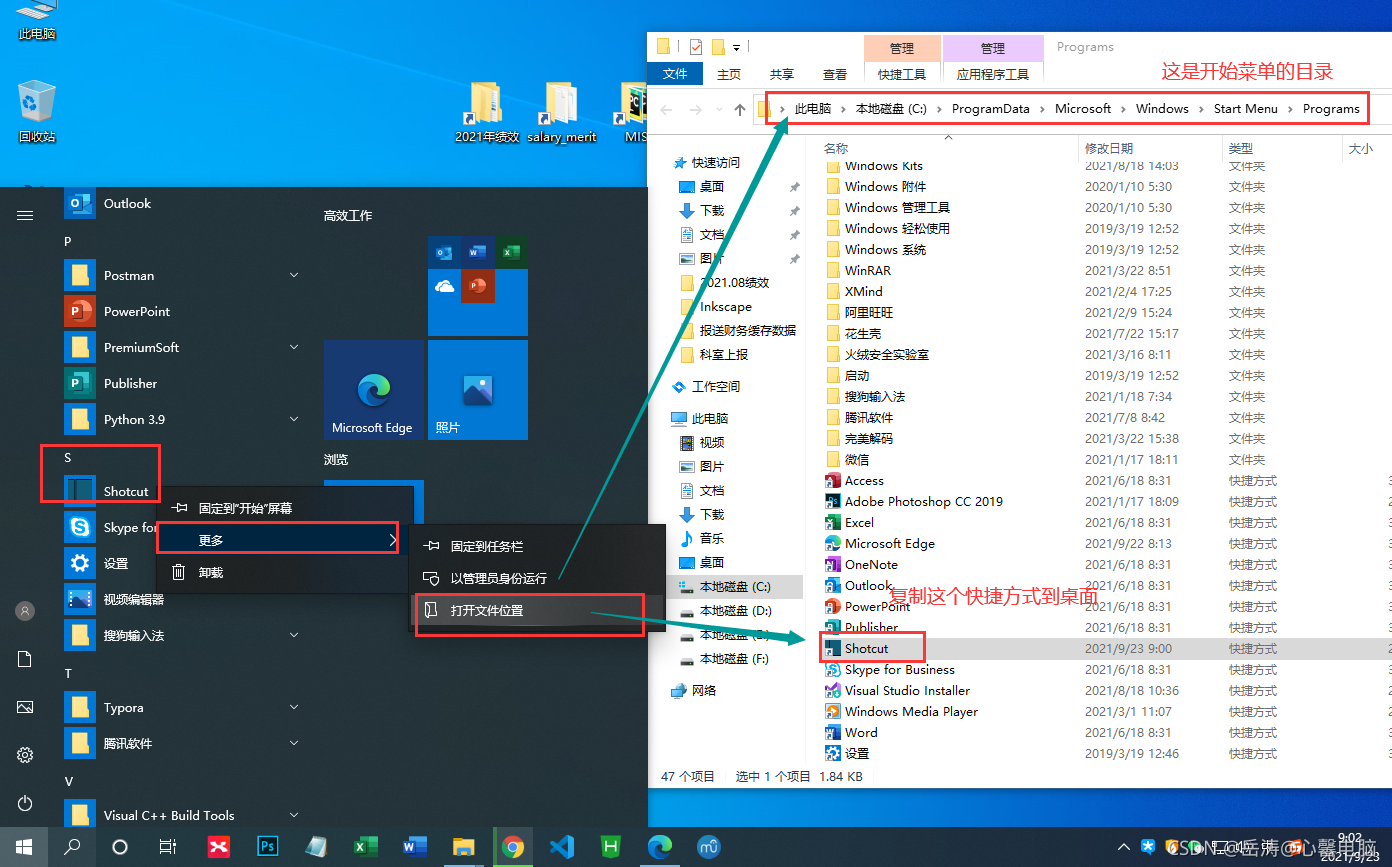Select Shotcut shortcut in file list
1392x867 pixels.
pyautogui.click(x=866, y=648)
